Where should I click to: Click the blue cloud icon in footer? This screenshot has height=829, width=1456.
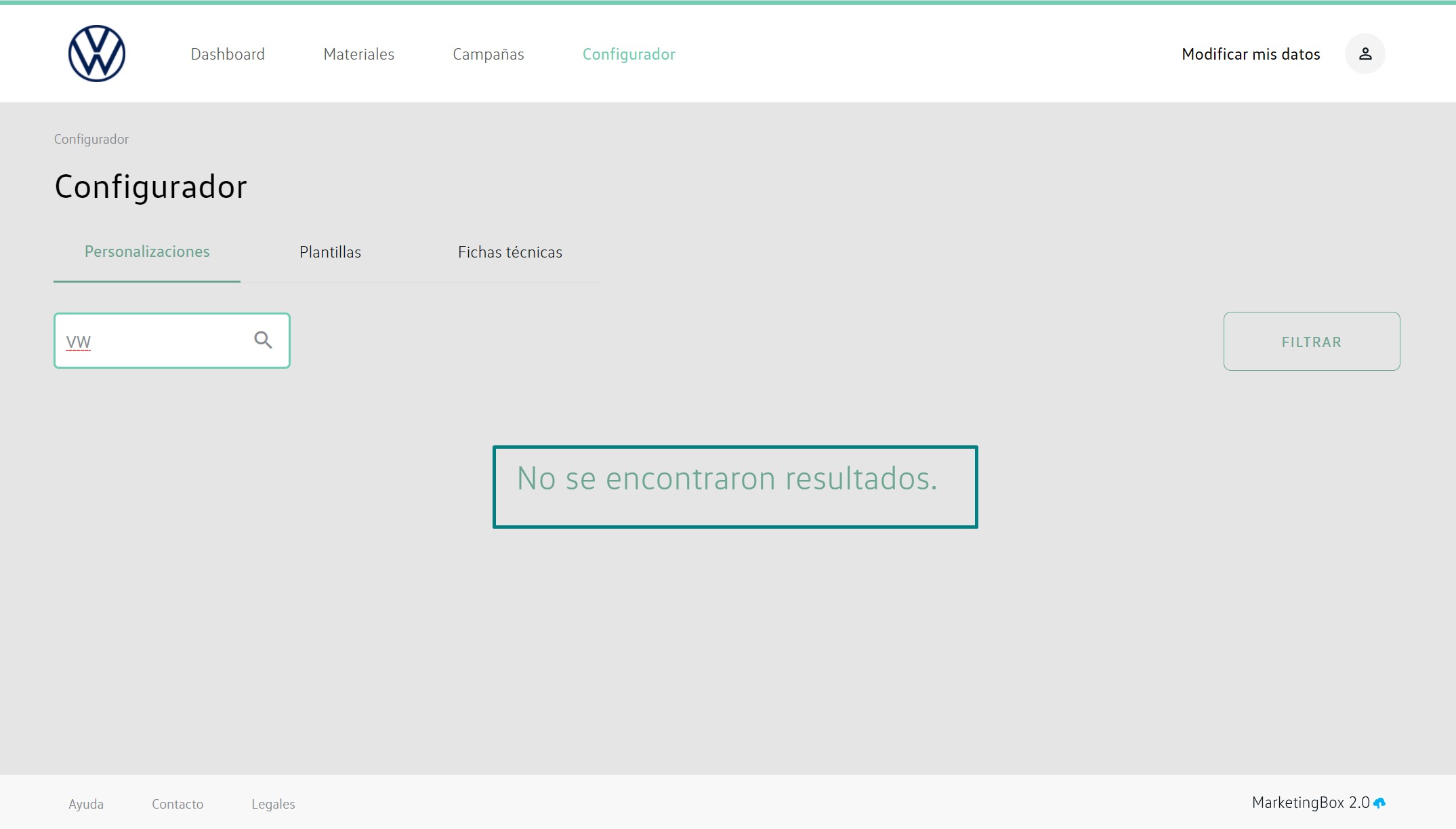pos(1379,803)
